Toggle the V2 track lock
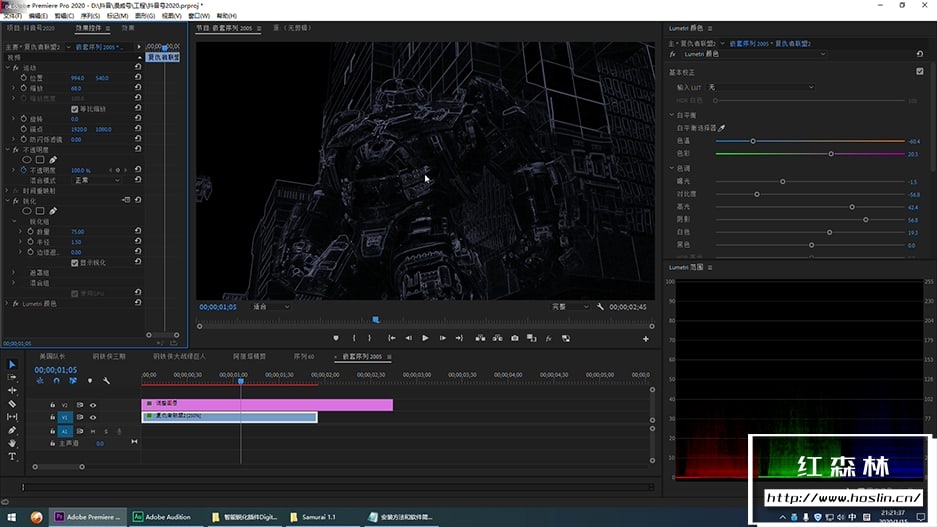The image size is (937, 527). click(x=53, y=405)
